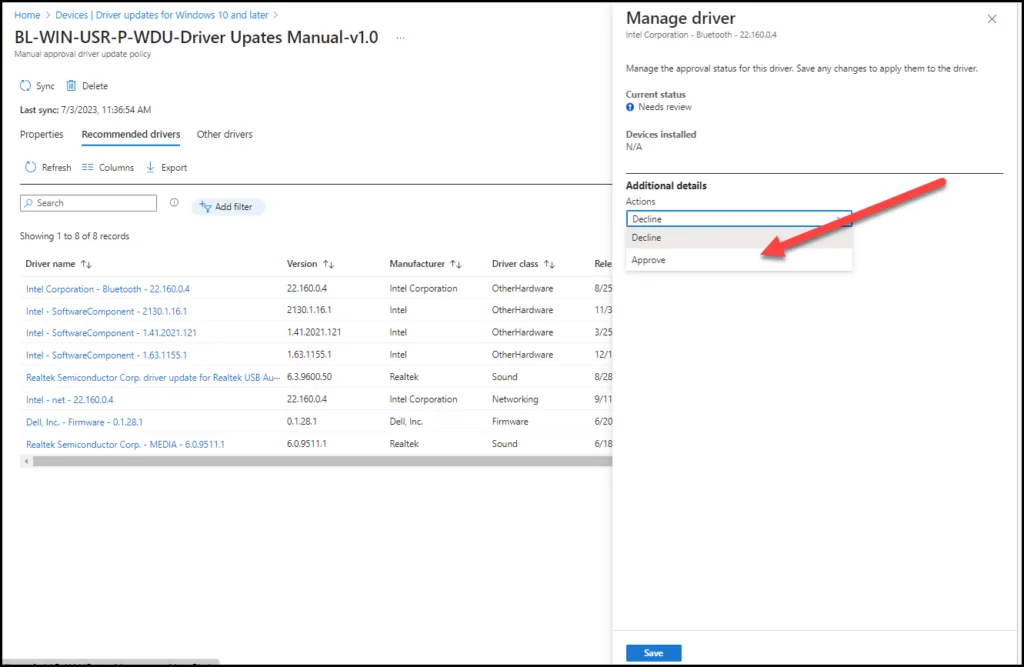Click the Search input field
1024x667 pixels.
pos(94,203)
